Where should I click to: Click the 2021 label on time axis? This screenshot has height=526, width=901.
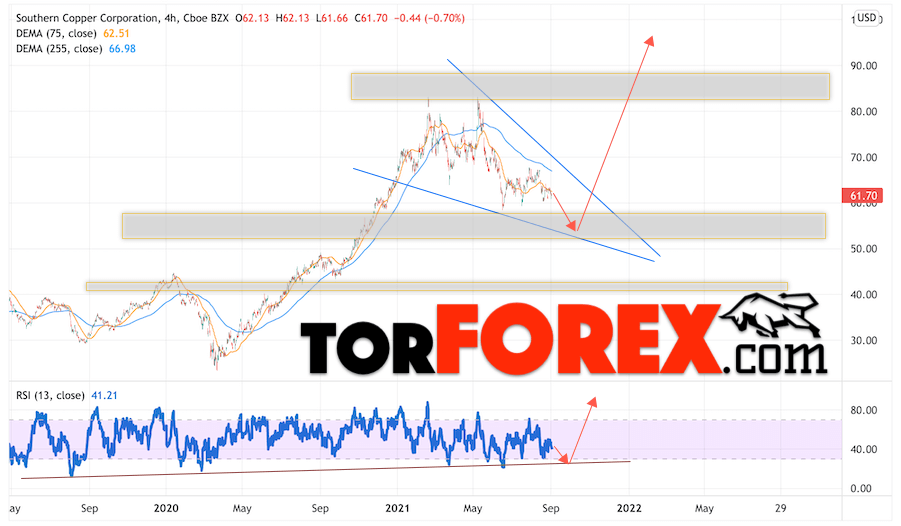397,509
